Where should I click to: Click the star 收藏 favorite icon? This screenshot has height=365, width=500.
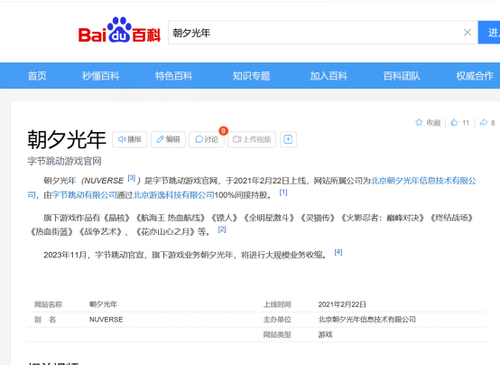[x=419, y=122]
